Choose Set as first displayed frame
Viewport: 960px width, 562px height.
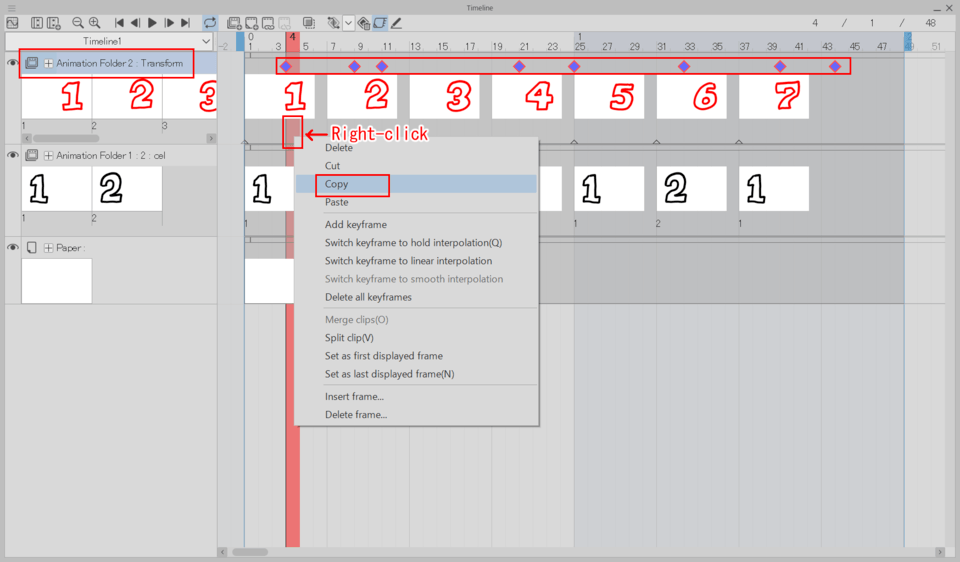pyautogui.click(x=384, y=356)
